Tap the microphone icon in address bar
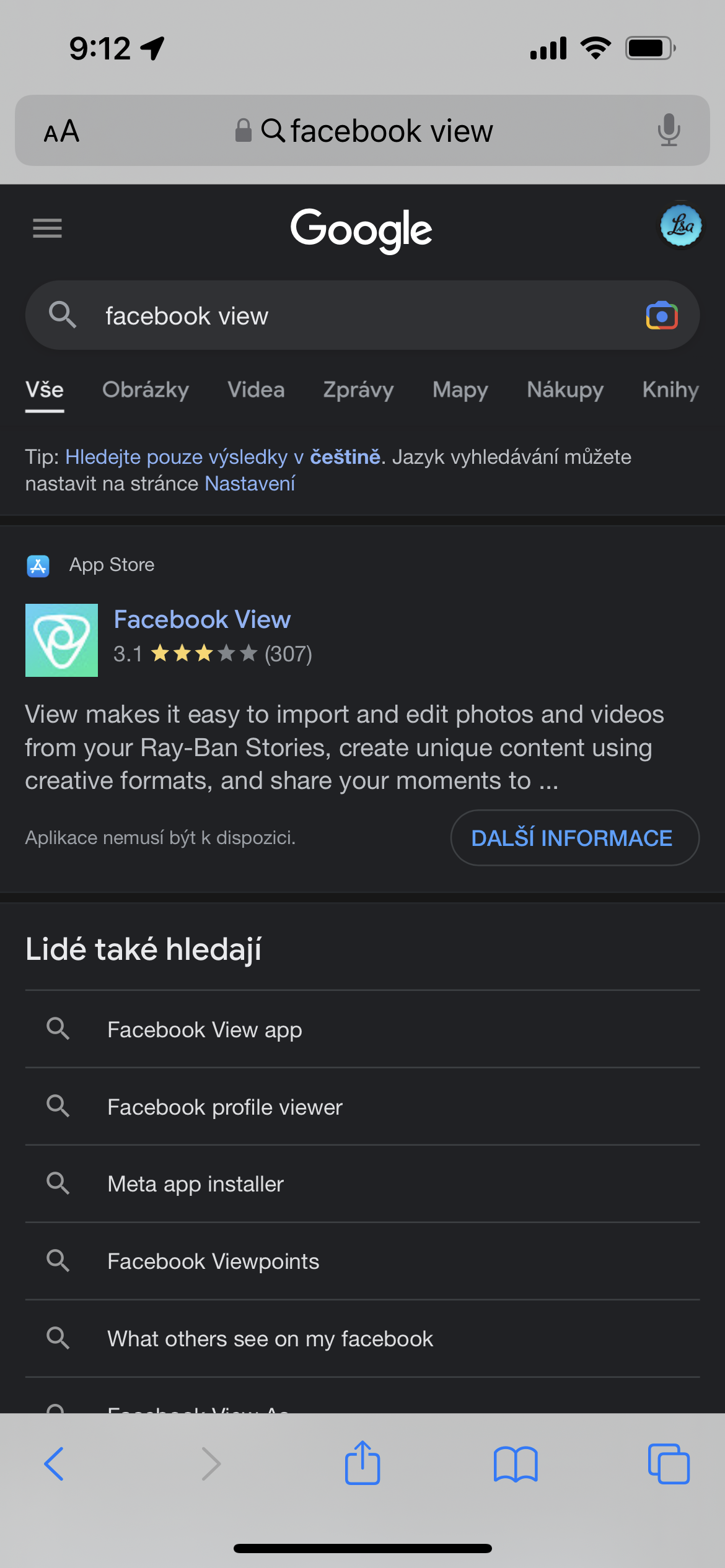 pos(669,130)
